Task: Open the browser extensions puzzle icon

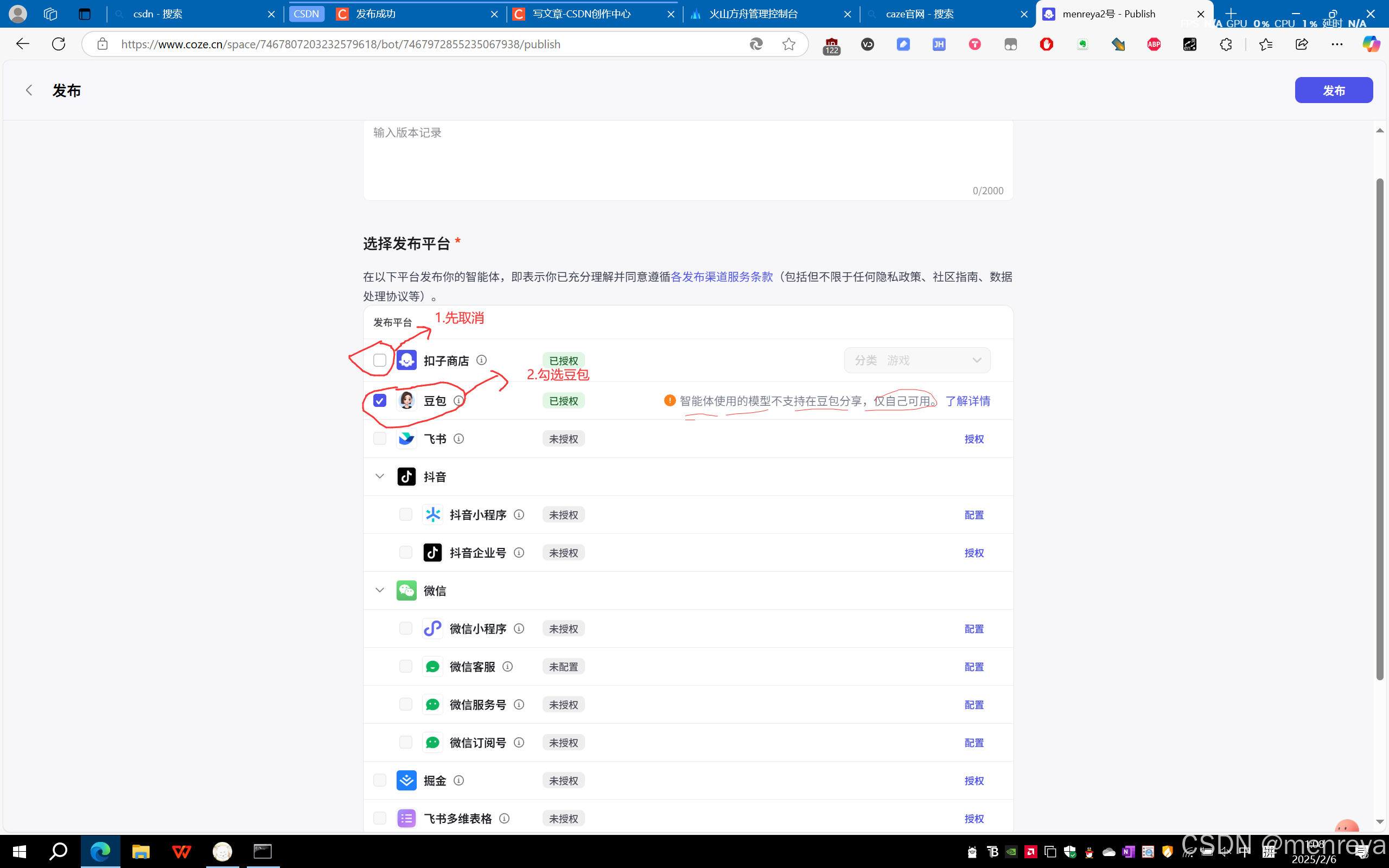Action: (x=1226, y=44)
